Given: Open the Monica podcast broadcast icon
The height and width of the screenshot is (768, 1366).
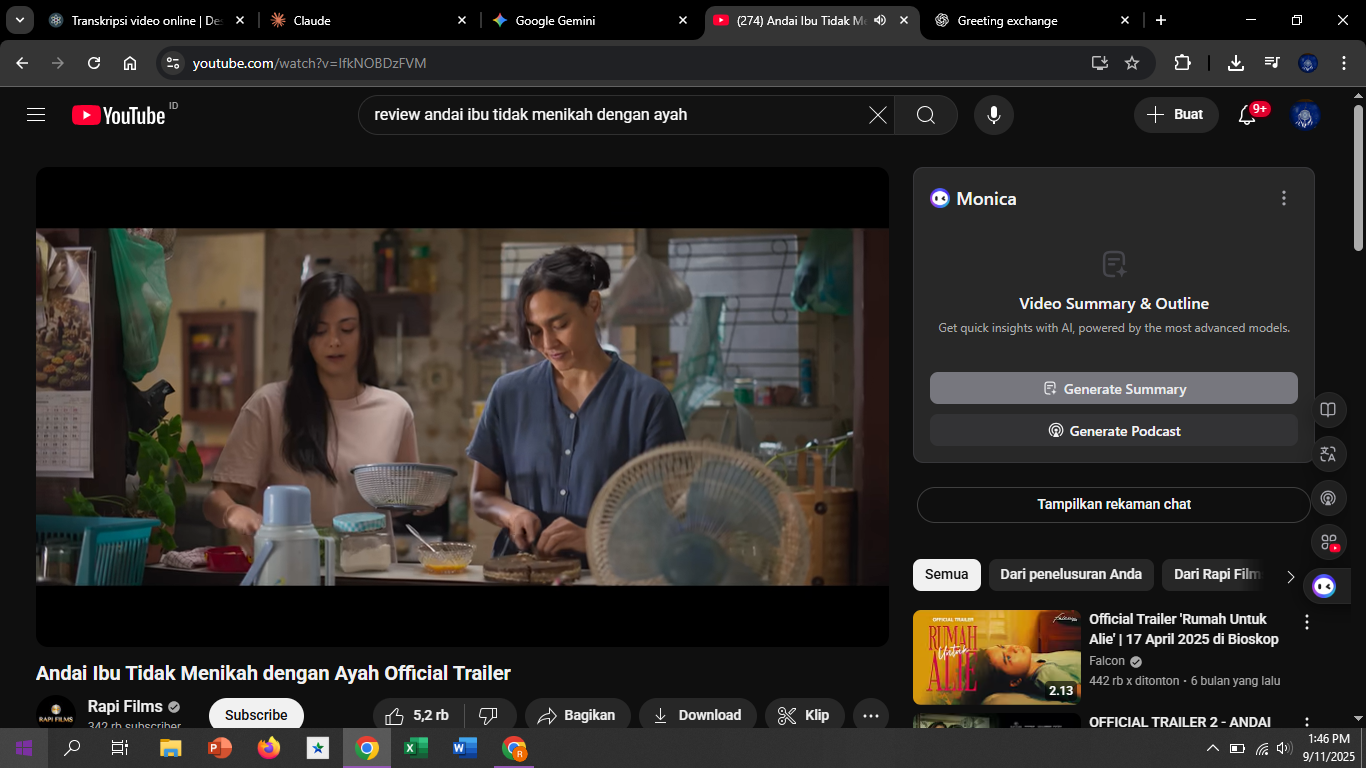Looking at the screenshot, I should click(x=1328, y=498).
